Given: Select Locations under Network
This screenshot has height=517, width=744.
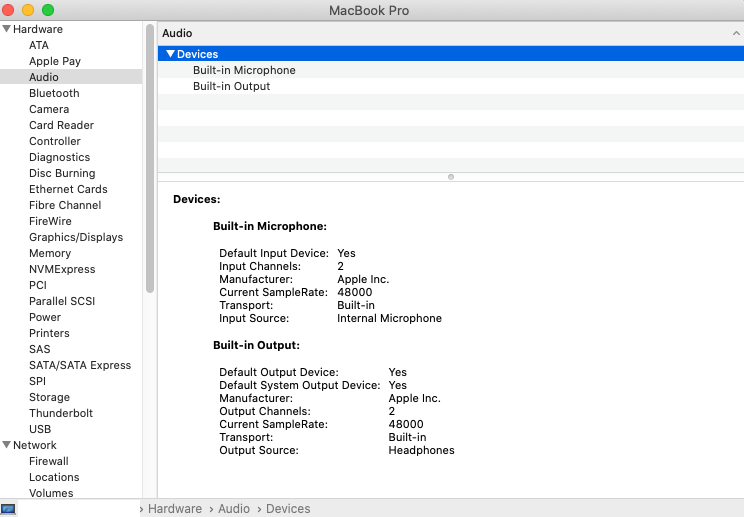Looking at the screenshot, I should click(54, 477).
